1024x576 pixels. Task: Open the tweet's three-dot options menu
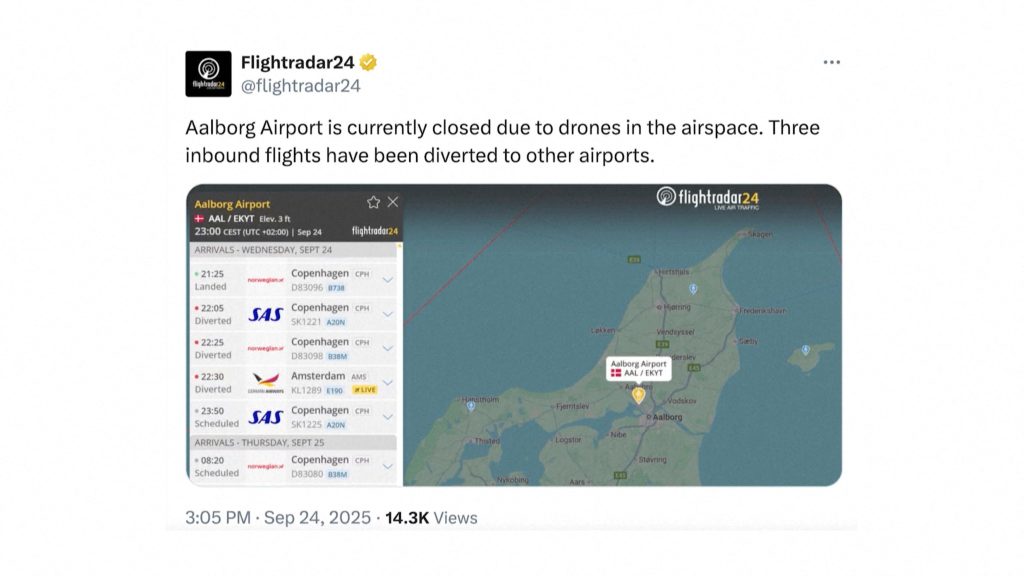(832, 61)
